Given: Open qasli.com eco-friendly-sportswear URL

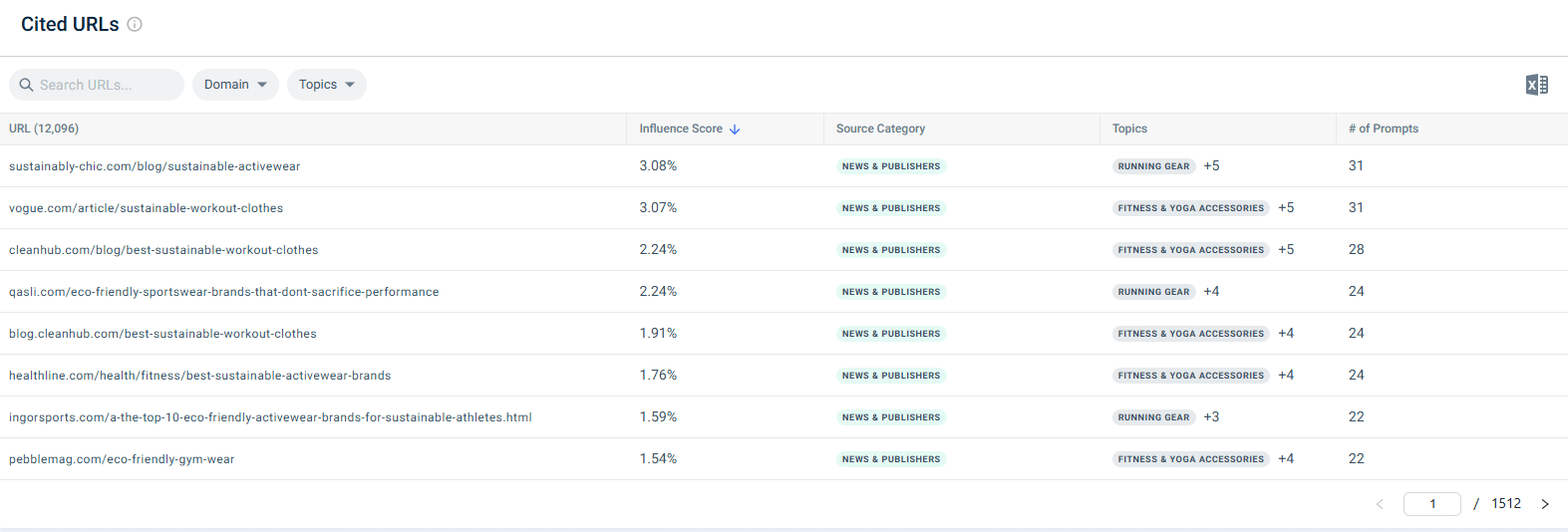Looking at the screenshot, I should 223,292.
